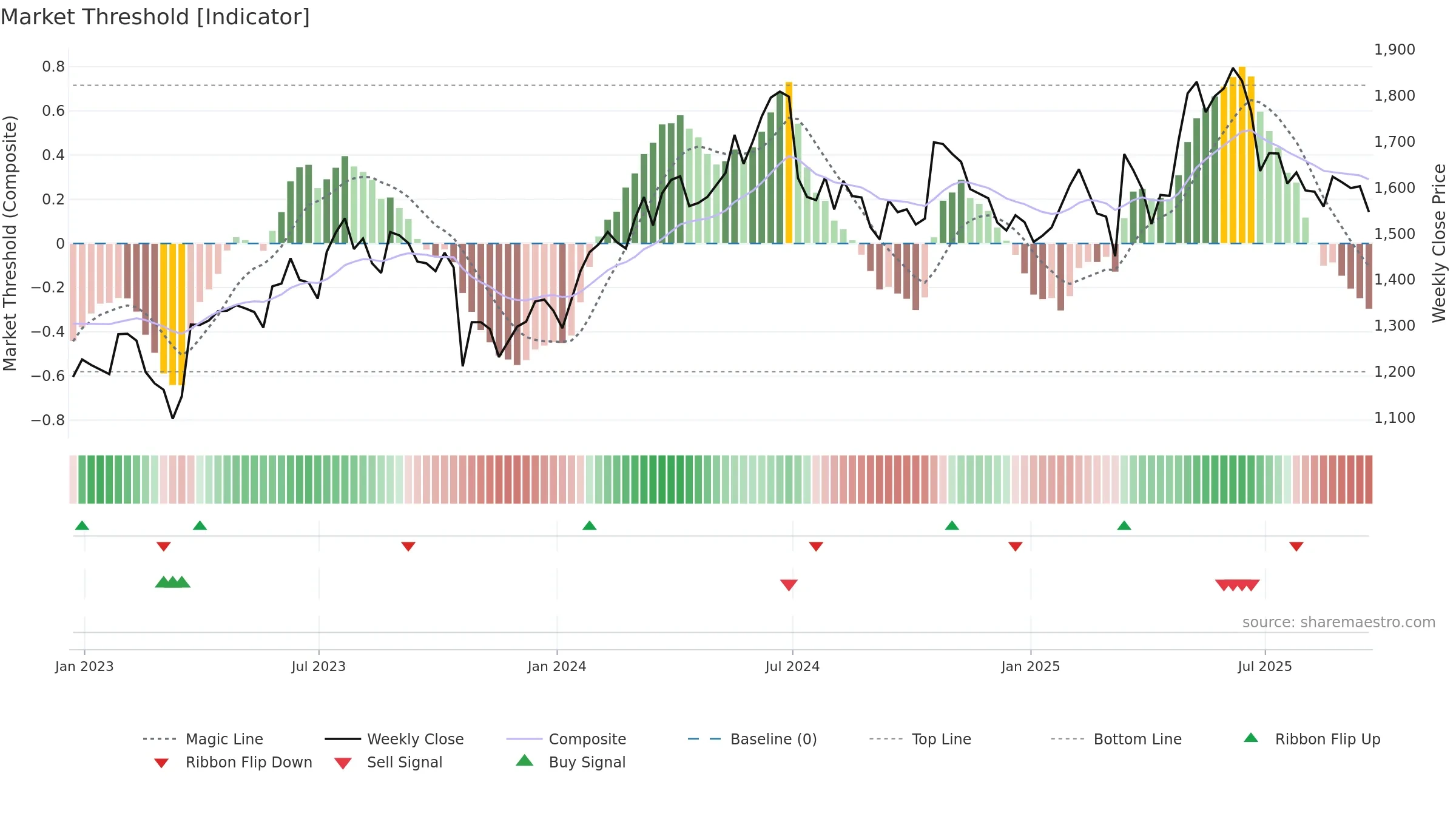Click the 1,500 right axis tick label
This screenshot has height=819, width=1456.
coord(1394,234)
